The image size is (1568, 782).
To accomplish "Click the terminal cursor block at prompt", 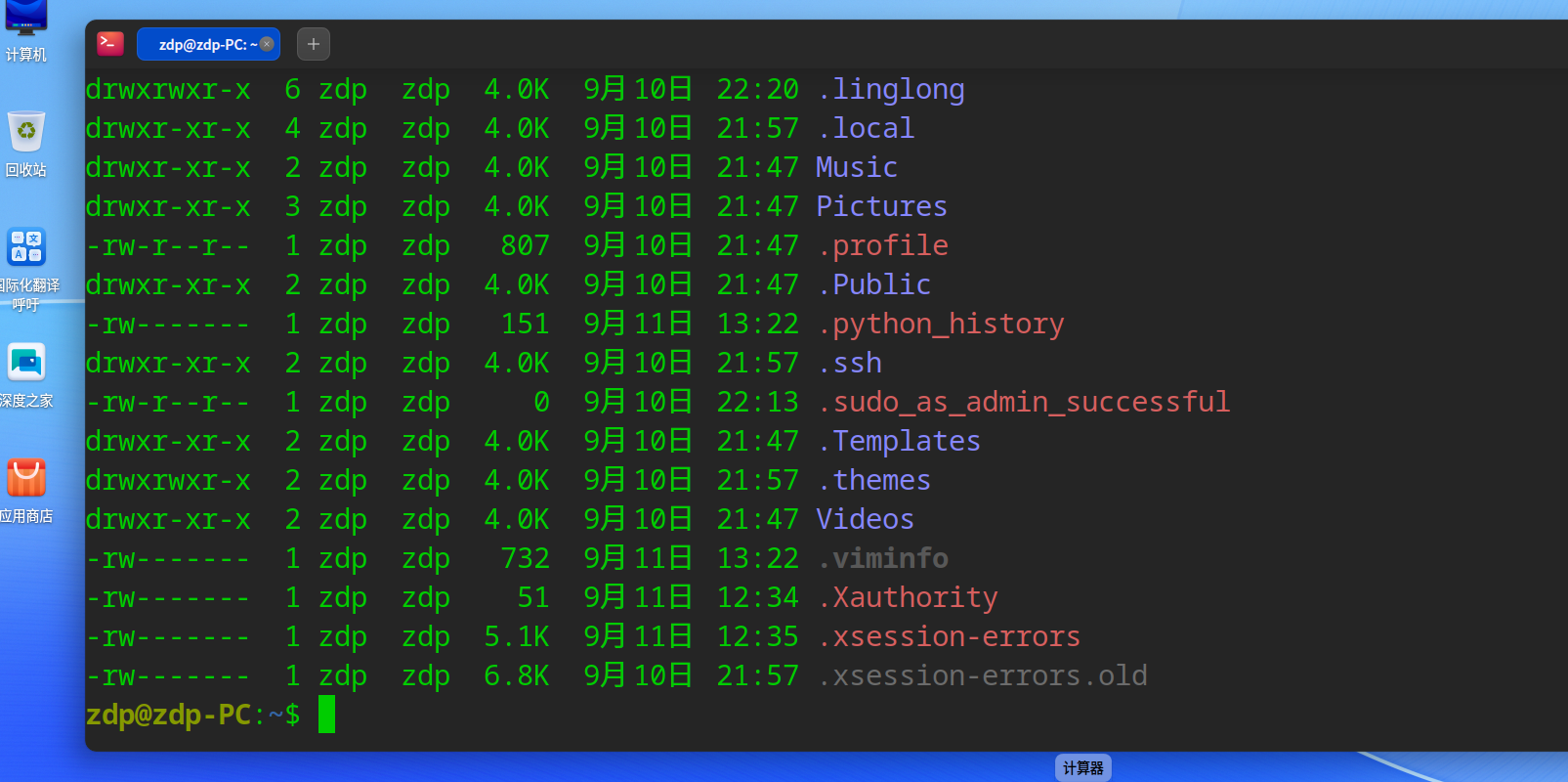I will click(x=326, y=715).
